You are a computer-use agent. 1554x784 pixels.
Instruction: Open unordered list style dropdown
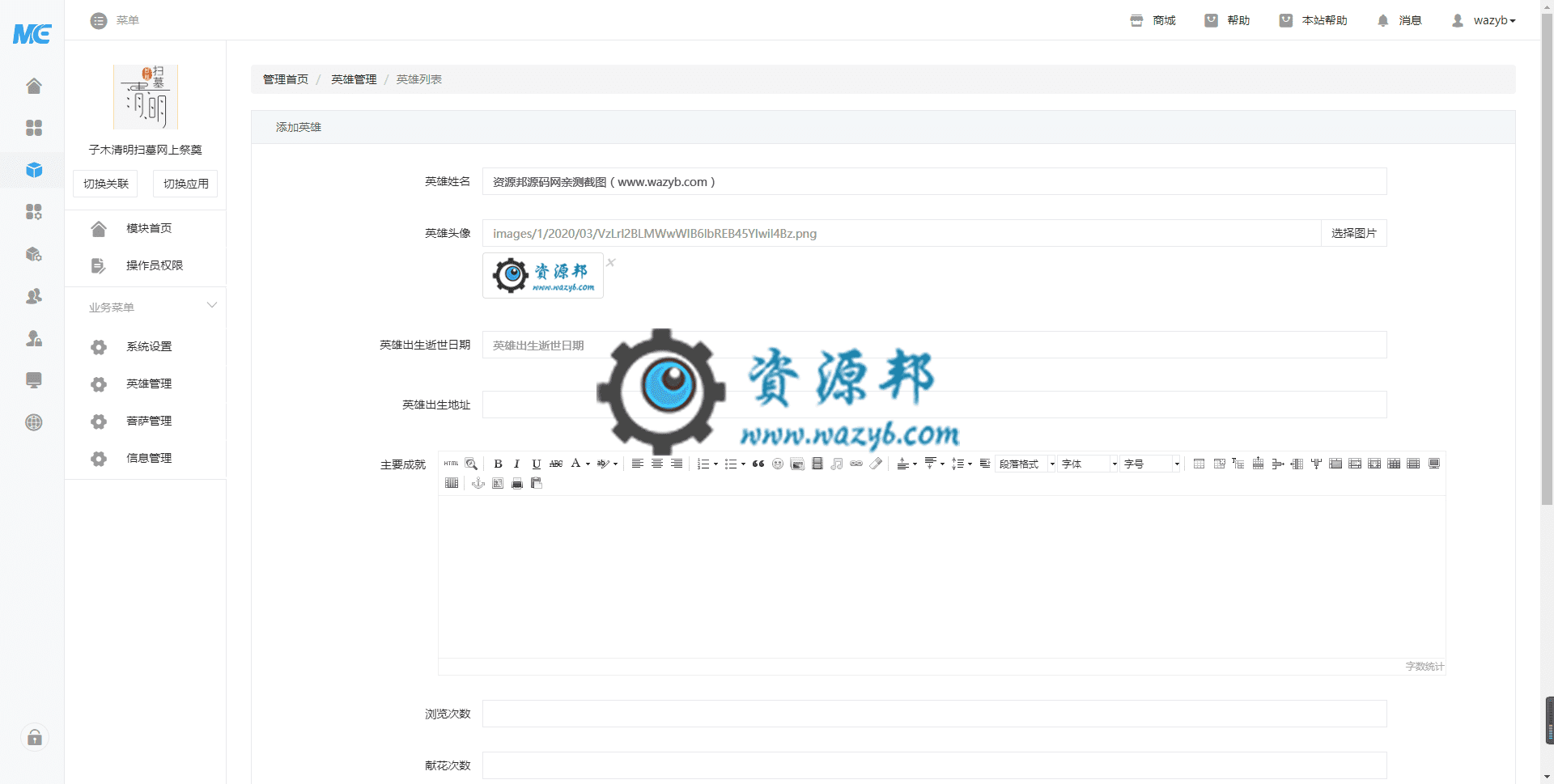(x=743, y=464)
